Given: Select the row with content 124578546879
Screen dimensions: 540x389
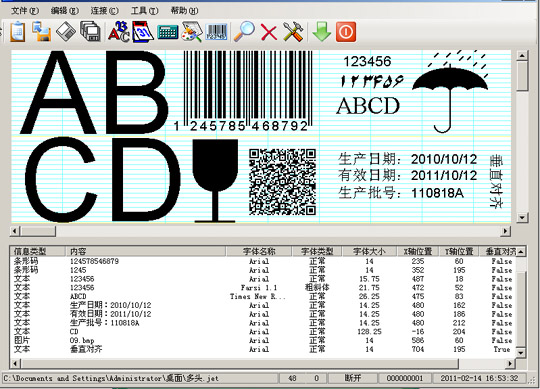Looking at the screenshot, I should pyautogui.click(x=263, y=261).
